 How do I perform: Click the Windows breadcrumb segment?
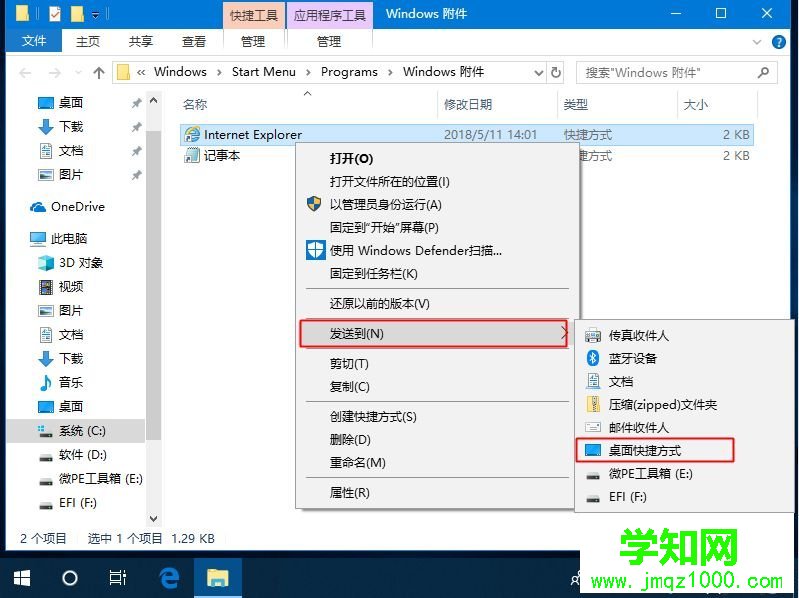point(180,72)
